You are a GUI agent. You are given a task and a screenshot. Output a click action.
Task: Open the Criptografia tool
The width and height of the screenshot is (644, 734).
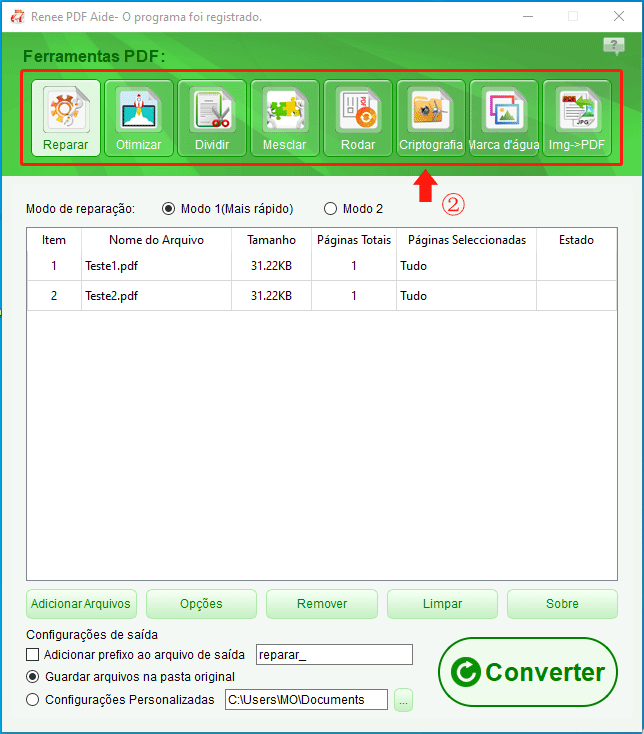tap(431, 117)
